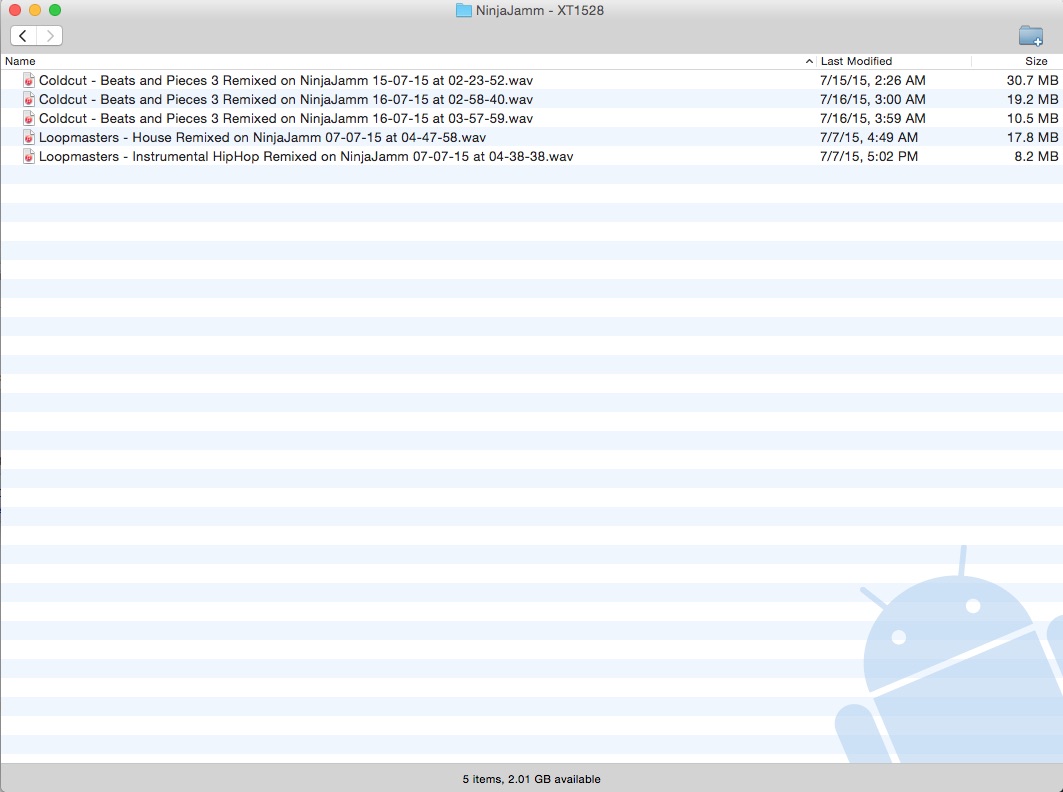Click the file icon for the Loopmasters Instrumental HipHop file

[29, 156]
